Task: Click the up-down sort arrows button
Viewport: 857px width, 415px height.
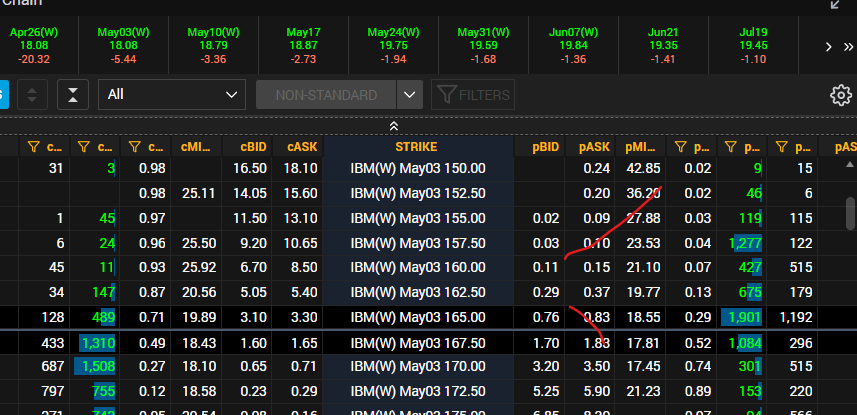Action: click(32, 95)
